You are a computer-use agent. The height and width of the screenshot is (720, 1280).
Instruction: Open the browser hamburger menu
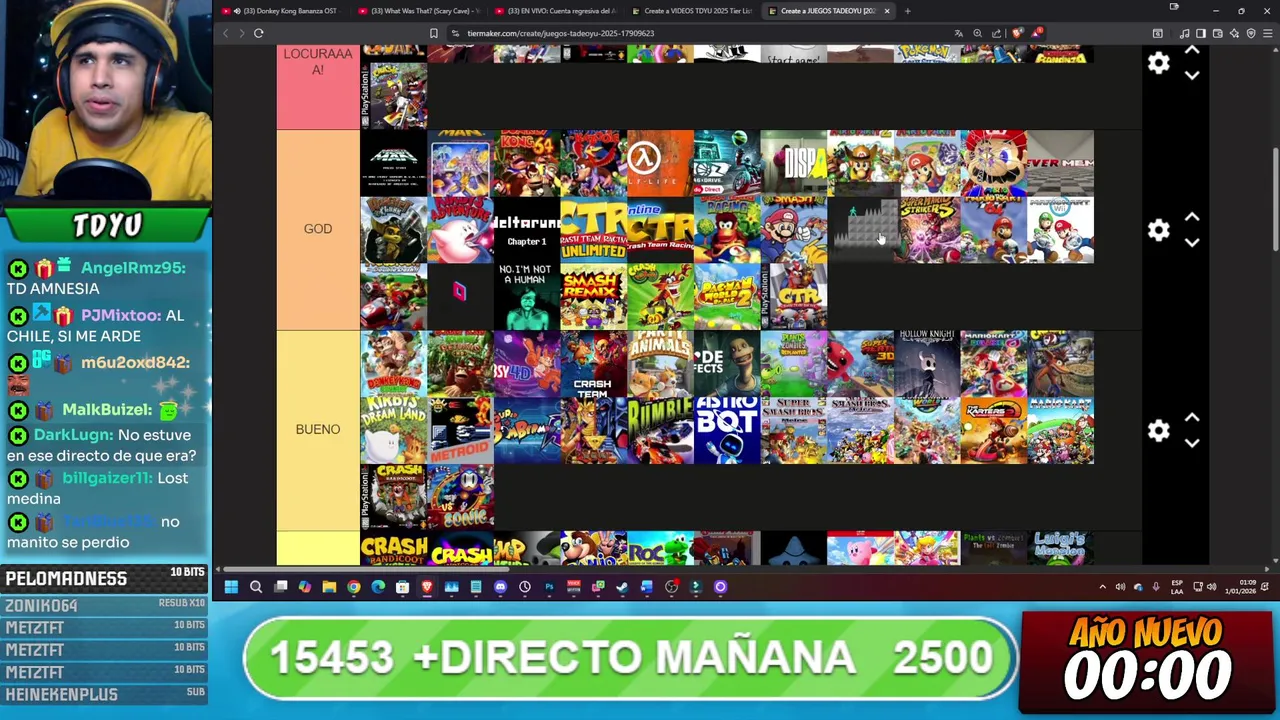(1267, 33)
